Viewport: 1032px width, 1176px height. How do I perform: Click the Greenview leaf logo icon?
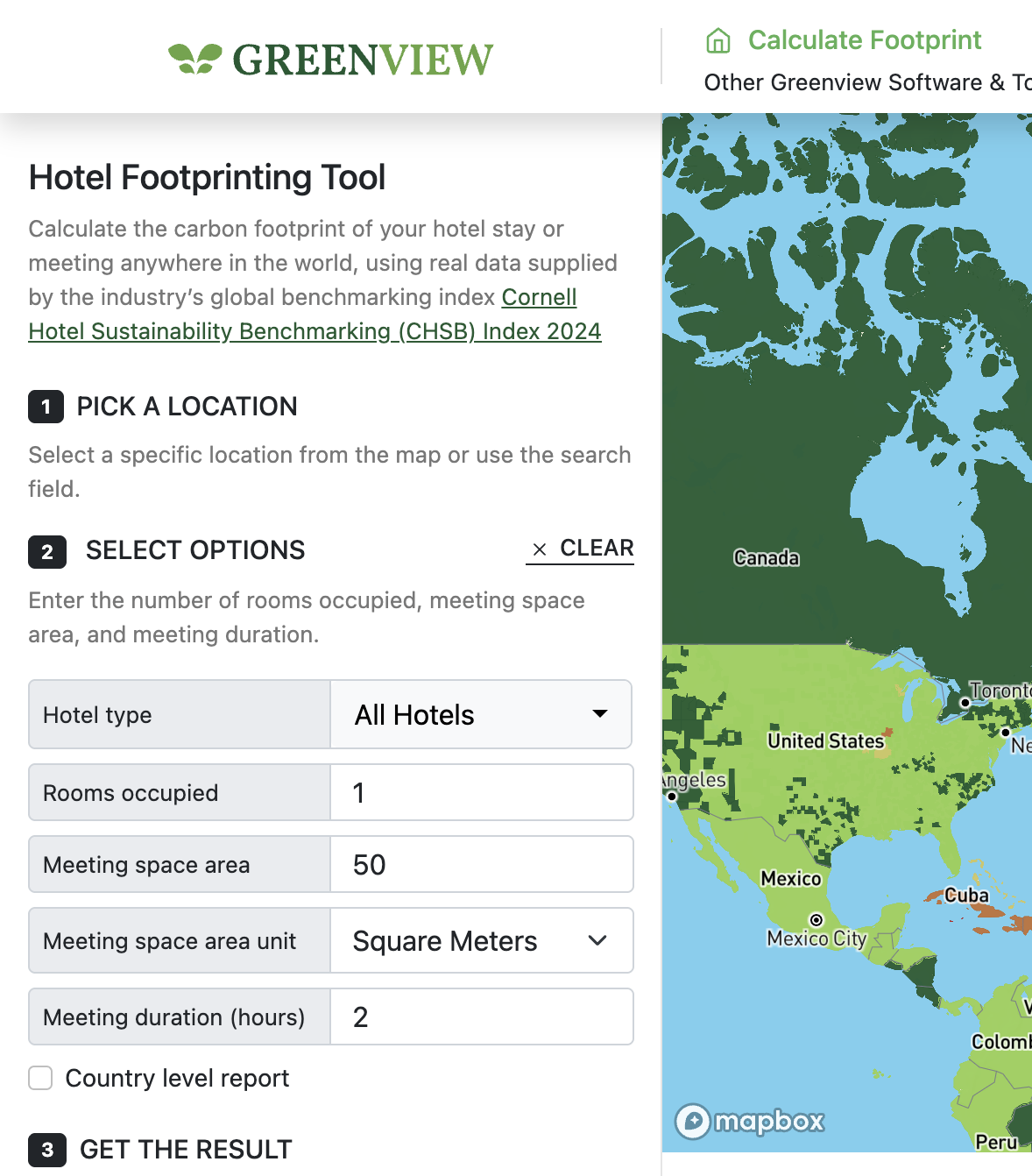(194, 59)
